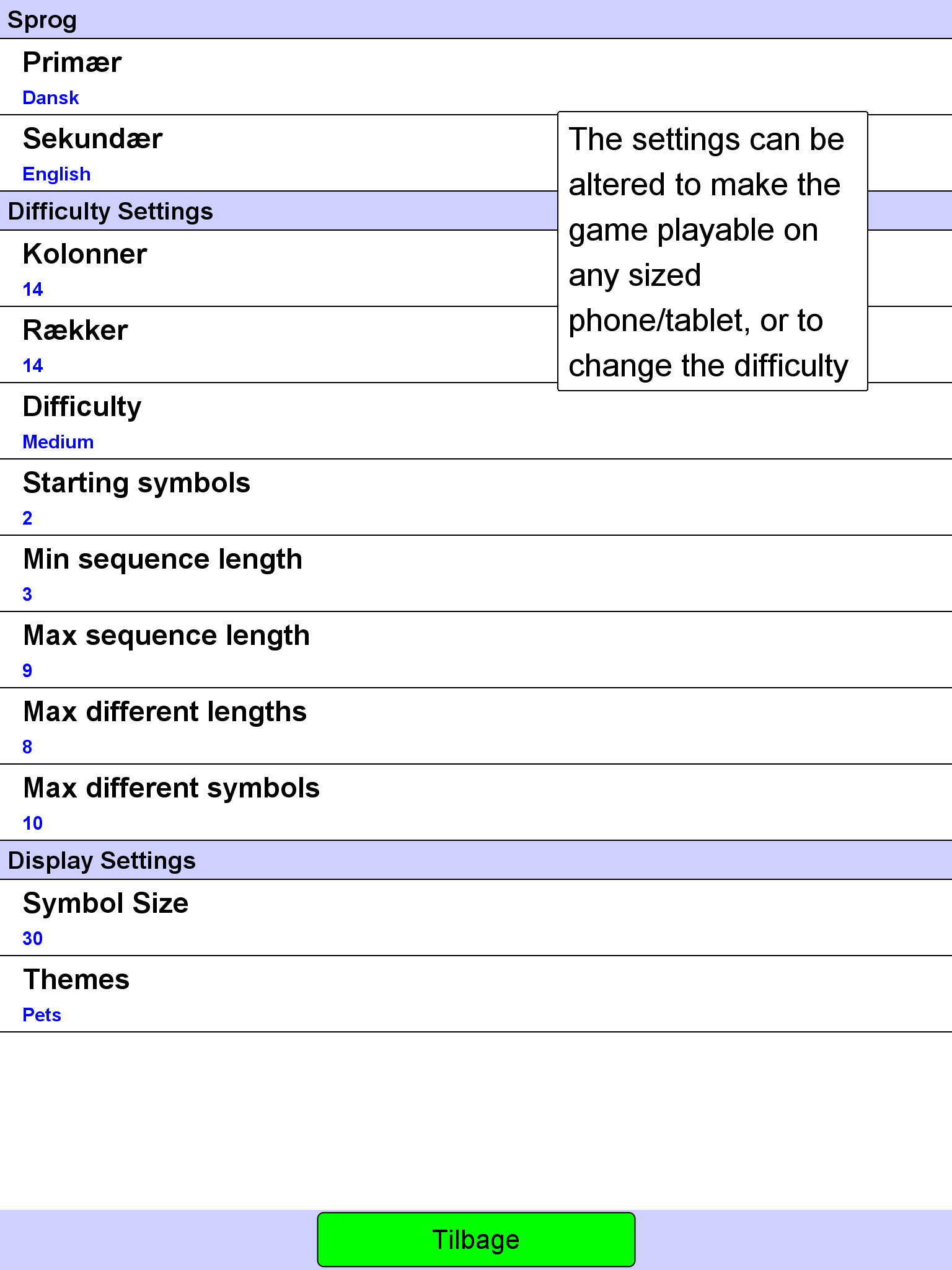The height and width of the screenshot is (1270, 952).
Task: Open Max different symbols setting
Action: point(476,802)
